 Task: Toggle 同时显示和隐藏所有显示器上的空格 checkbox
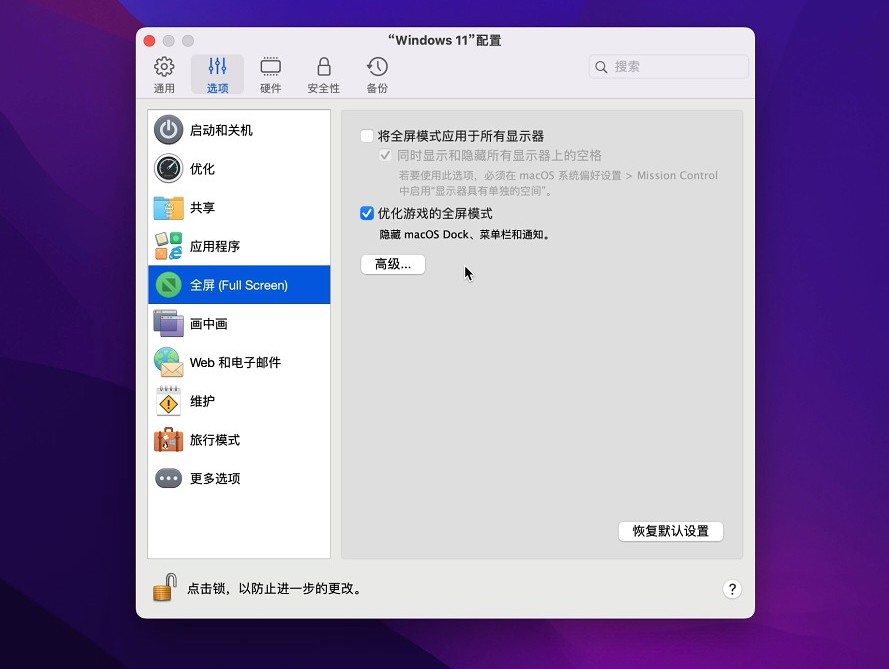click(x=386, y=156)
